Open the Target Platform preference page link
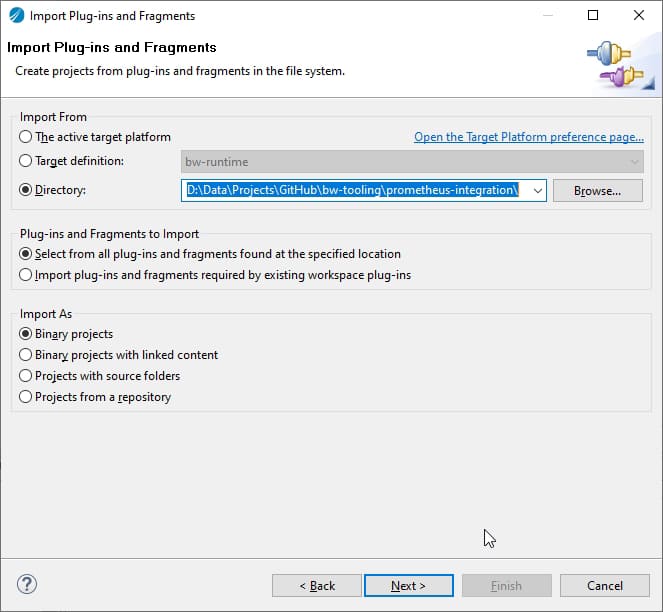The height and width of the screenshot is (612, 663). pyautogui.click(x=528, y=137)
